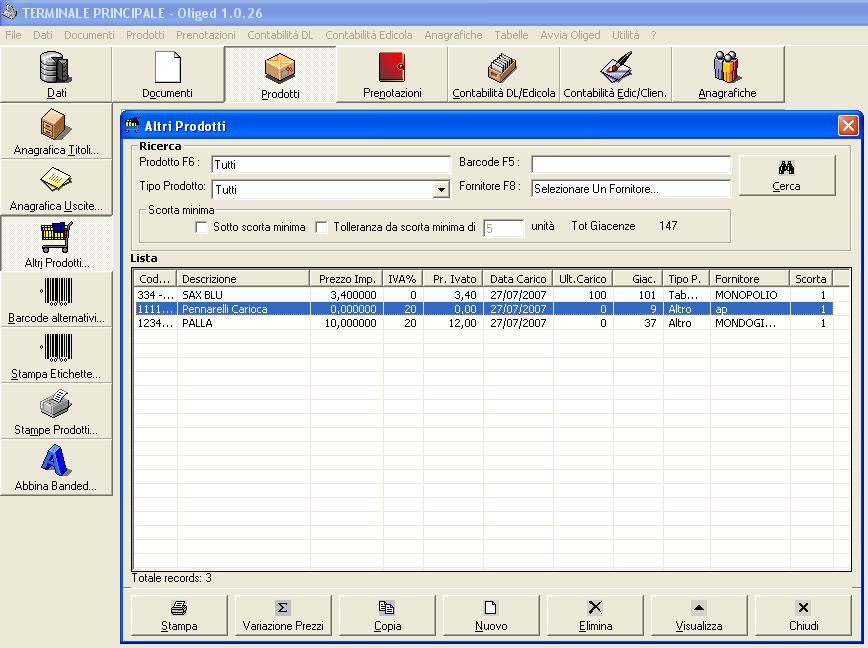The image size is (868, 648).
Task: Open the Prodotti menu
Action: pos(145,35)
